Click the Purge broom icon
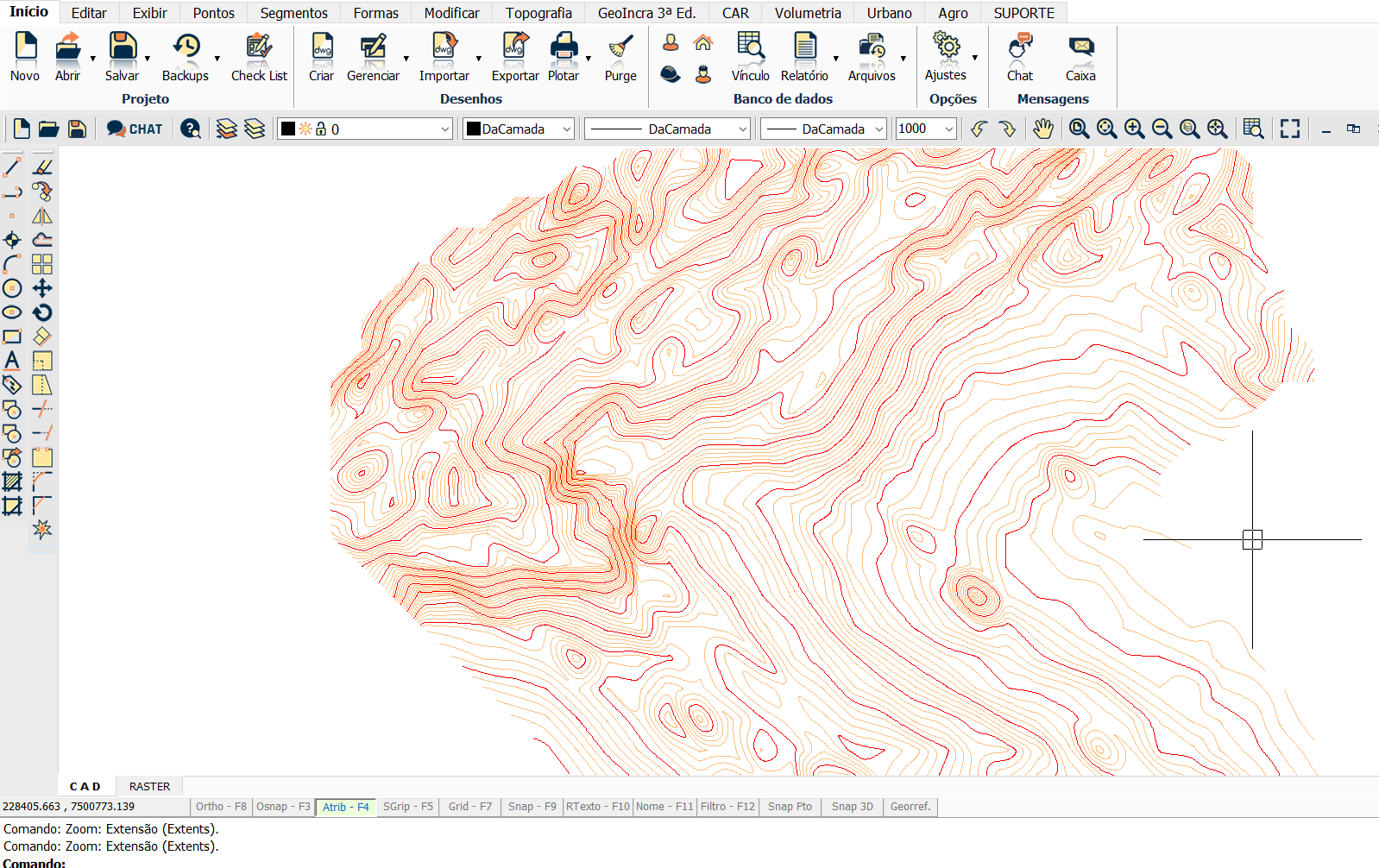Viewport: 1379px width, 868px height. pos(620,48)
